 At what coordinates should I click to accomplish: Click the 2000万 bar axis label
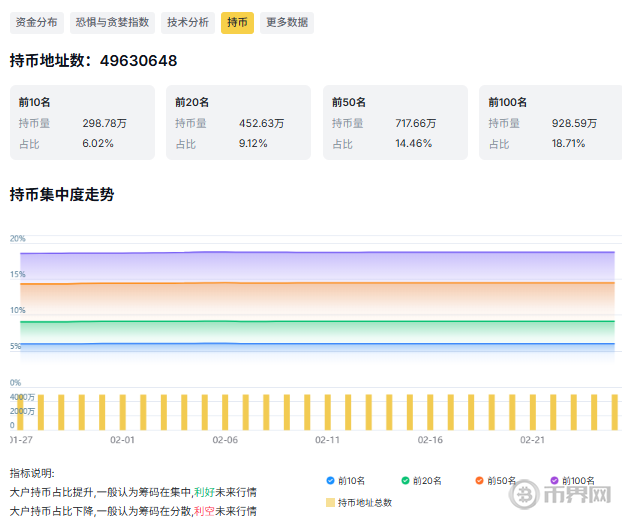[22, 411]
